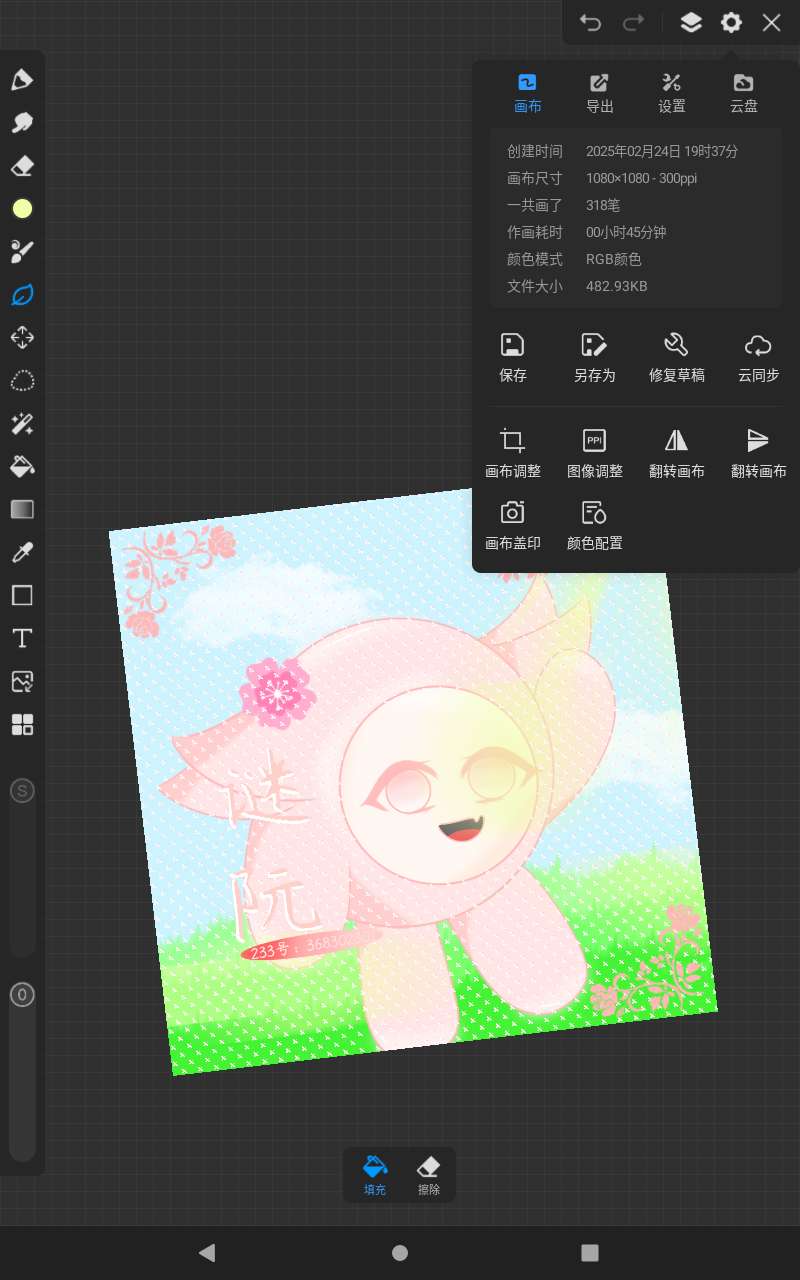This screenshot has height=1280, width=800.
Task: Pick the eraser tool in left toolbar
Action: click(22, 166)
